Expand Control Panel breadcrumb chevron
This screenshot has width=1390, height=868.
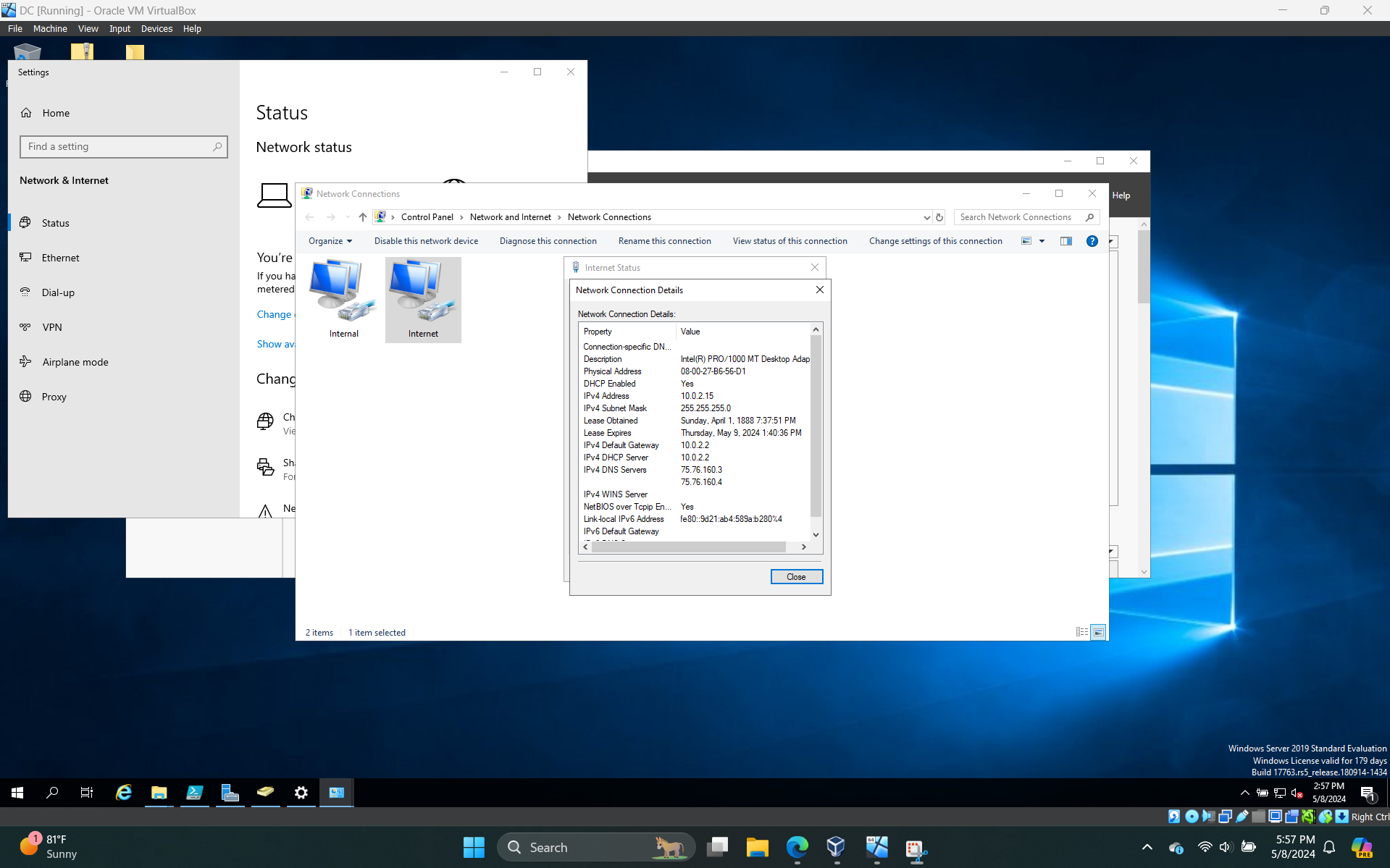click(461, 217)
